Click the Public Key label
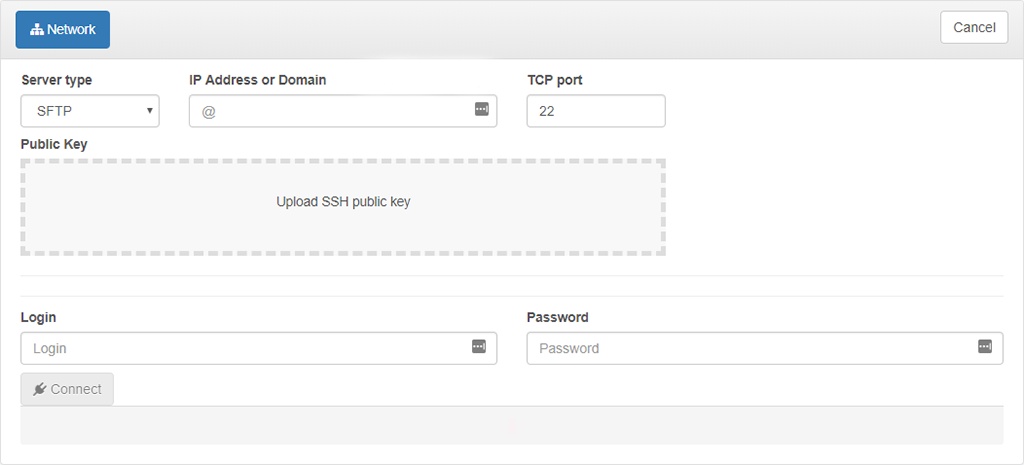The width and height of the screenshot is (1024, 465). [54, 144]
